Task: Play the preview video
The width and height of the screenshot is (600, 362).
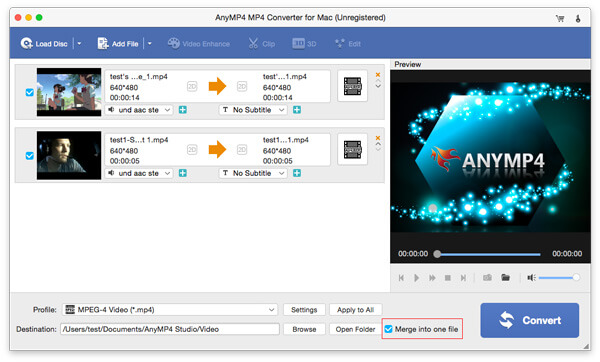Action: click(x=416, y=278)
